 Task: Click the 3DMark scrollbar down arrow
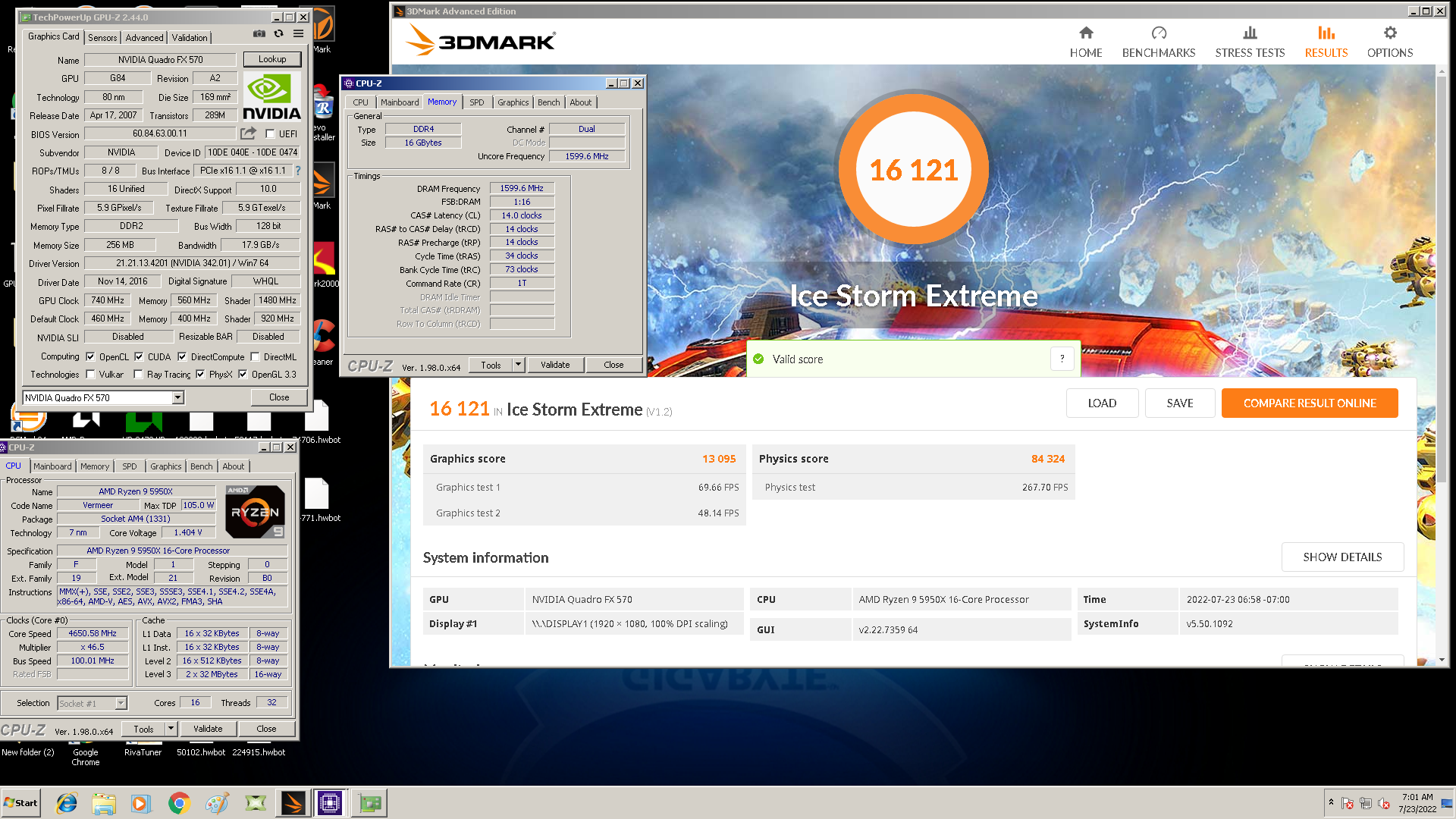(x=1442, y=660)
